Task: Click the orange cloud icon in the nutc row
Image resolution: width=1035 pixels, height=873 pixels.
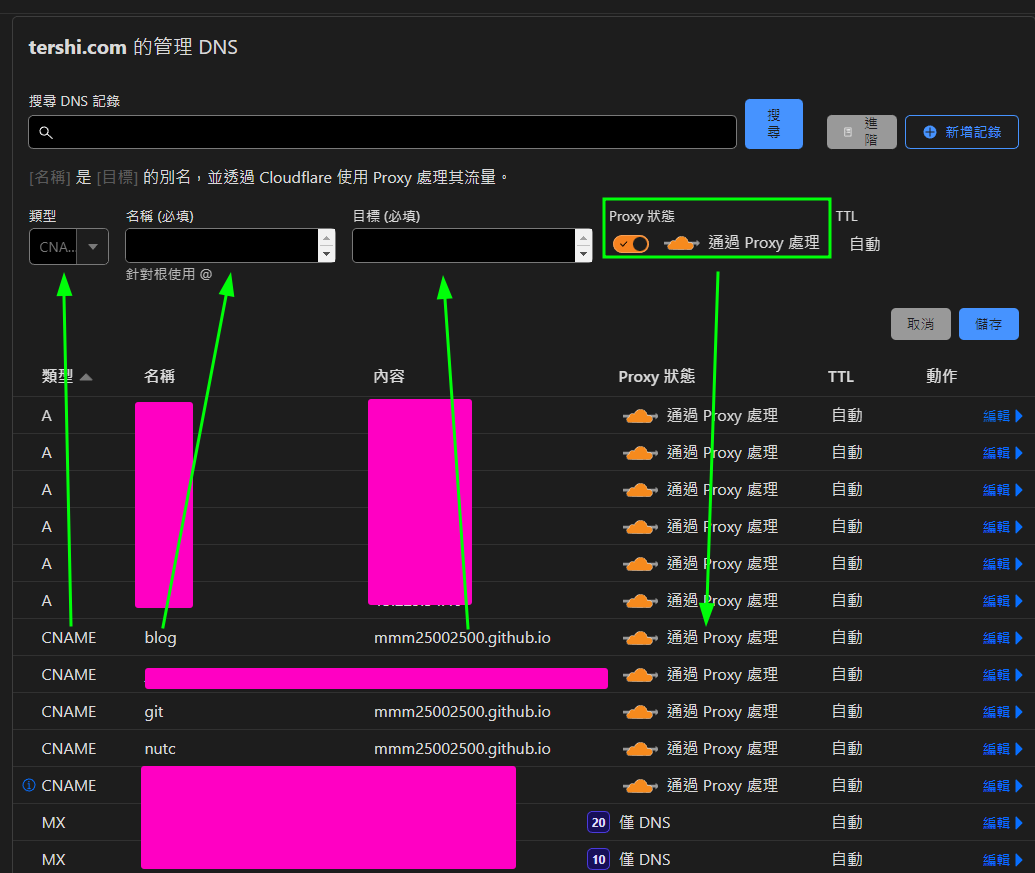Action: coord(640,749)
